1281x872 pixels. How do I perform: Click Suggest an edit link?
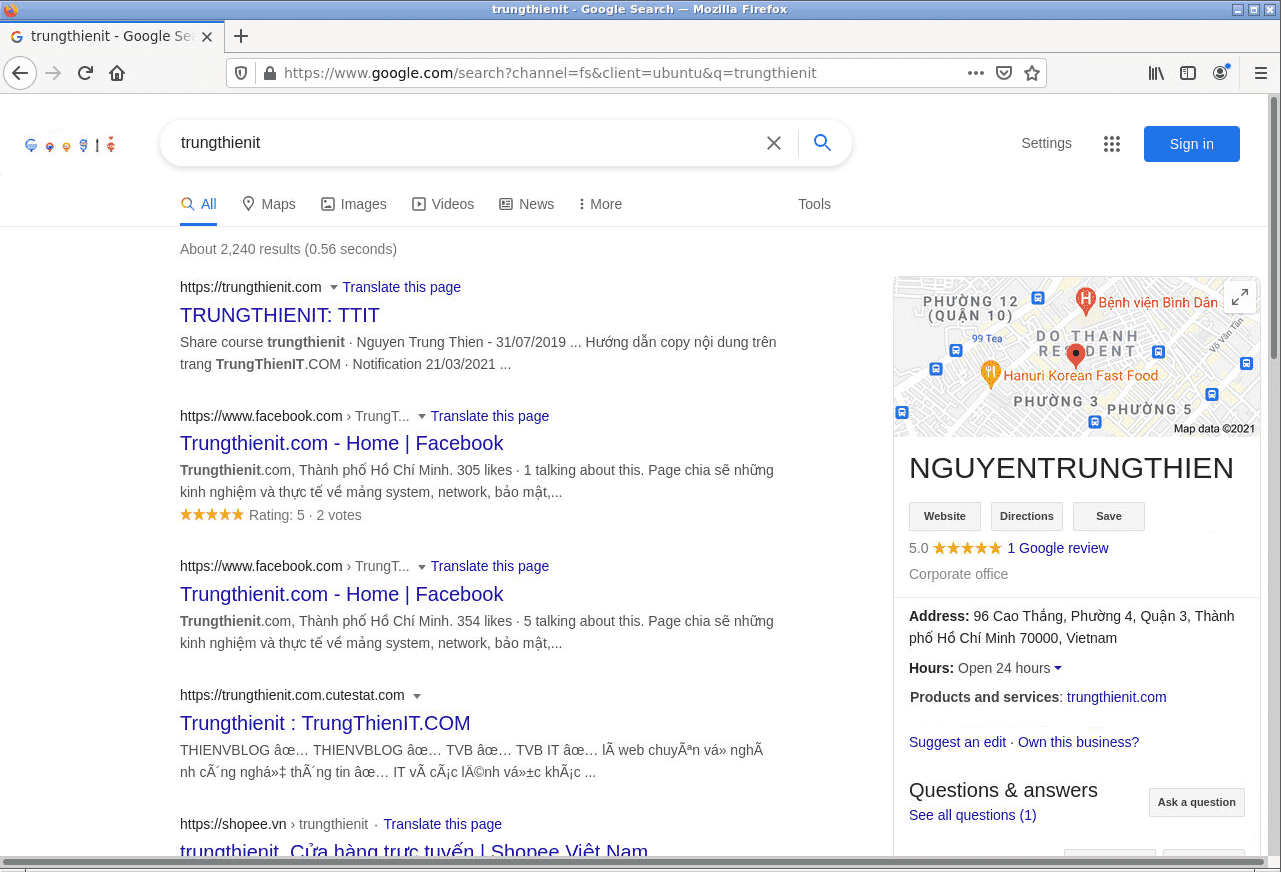point(957,742)
